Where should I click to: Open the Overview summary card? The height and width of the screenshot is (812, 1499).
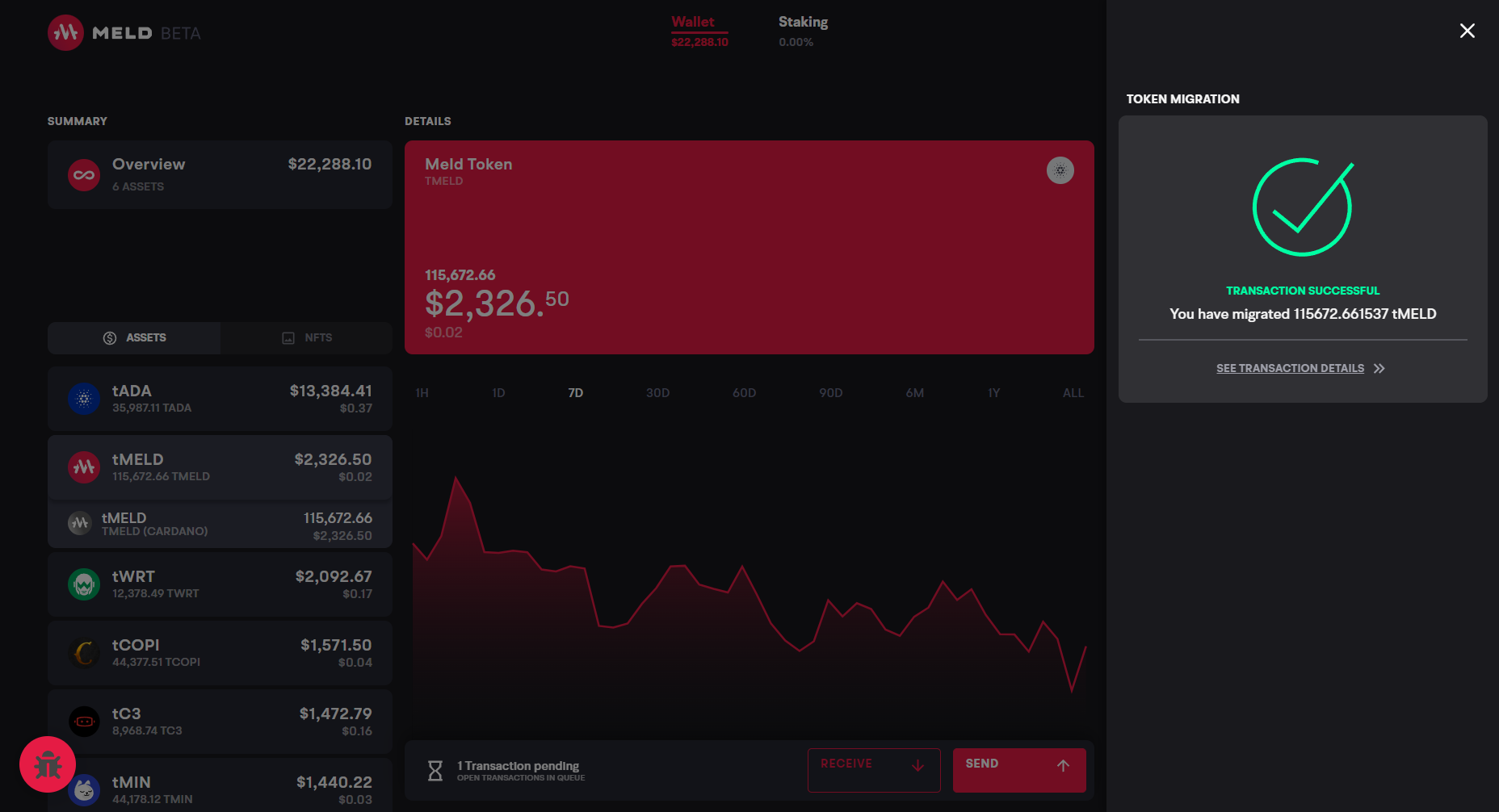tap(220, 175)
